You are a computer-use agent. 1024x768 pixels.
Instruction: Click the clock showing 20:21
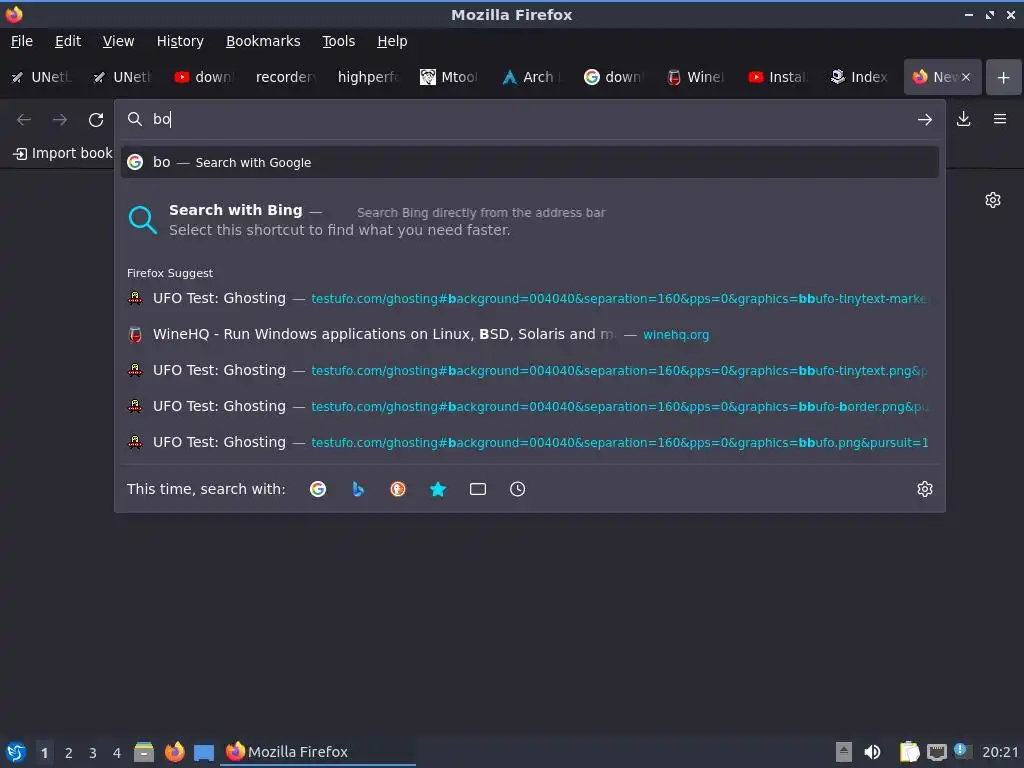click(x=1000, y=752)
